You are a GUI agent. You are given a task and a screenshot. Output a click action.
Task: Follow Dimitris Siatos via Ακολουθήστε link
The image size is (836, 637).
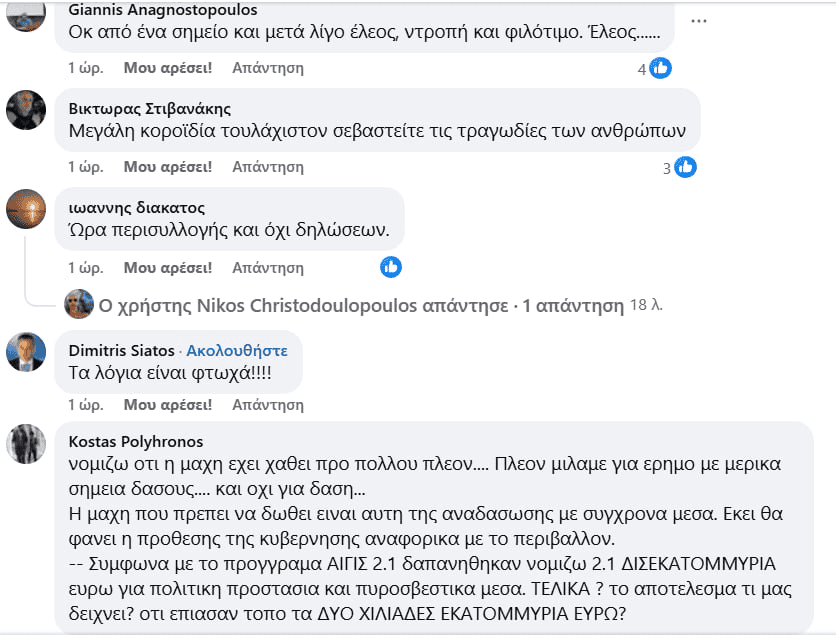tap(237, 351)
